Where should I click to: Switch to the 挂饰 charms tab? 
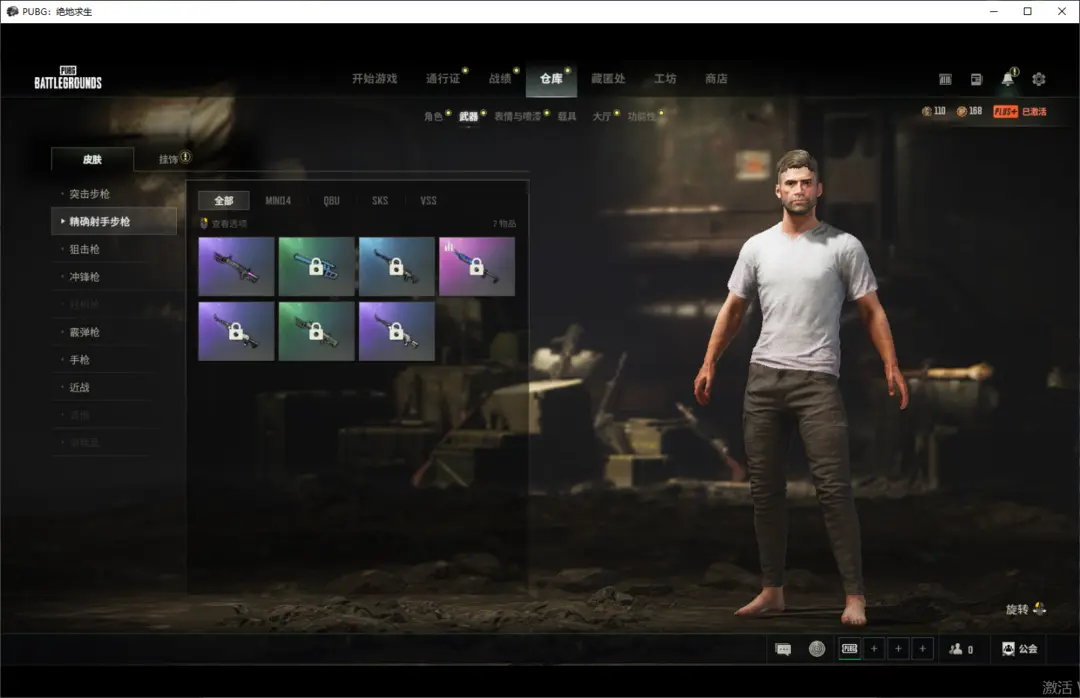pos(169,159)
